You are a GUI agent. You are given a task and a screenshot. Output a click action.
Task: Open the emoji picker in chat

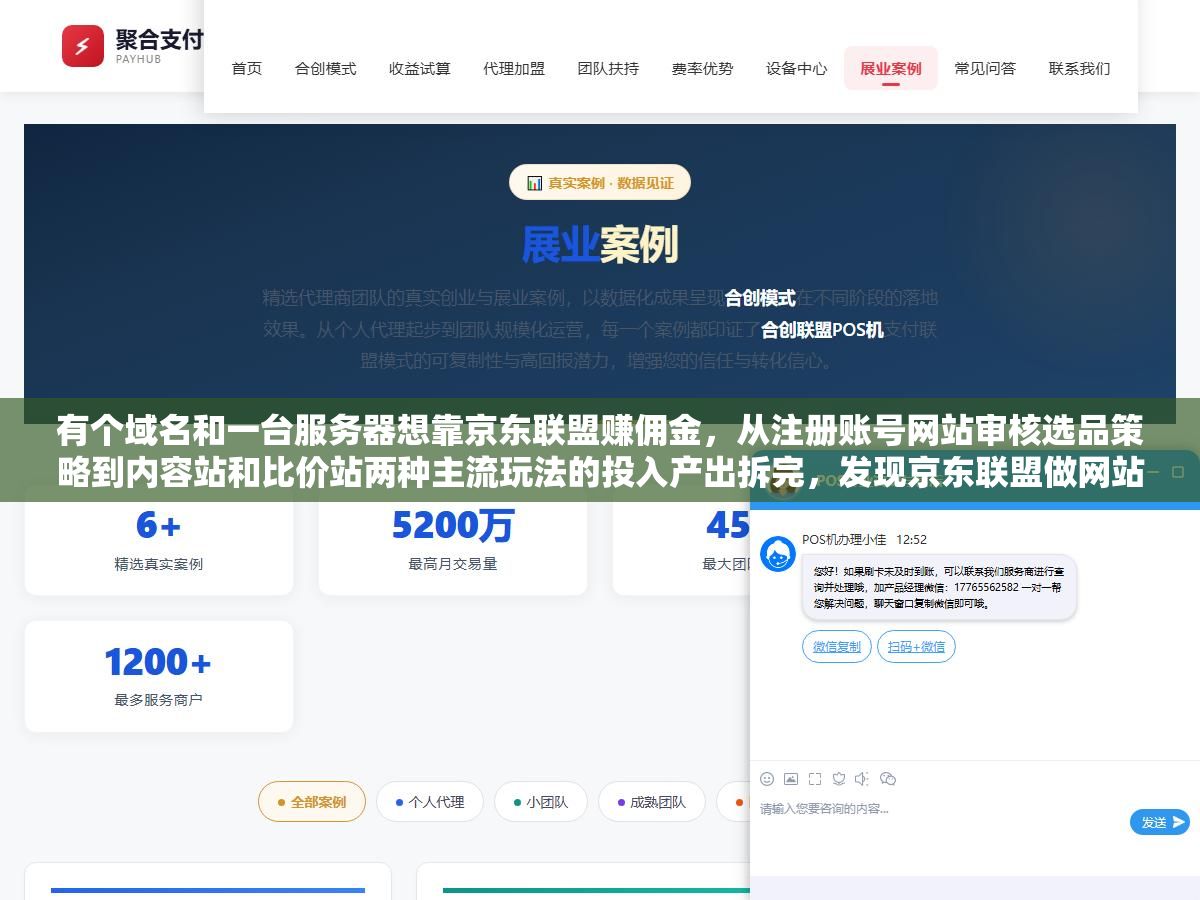(x=767, y=779)
